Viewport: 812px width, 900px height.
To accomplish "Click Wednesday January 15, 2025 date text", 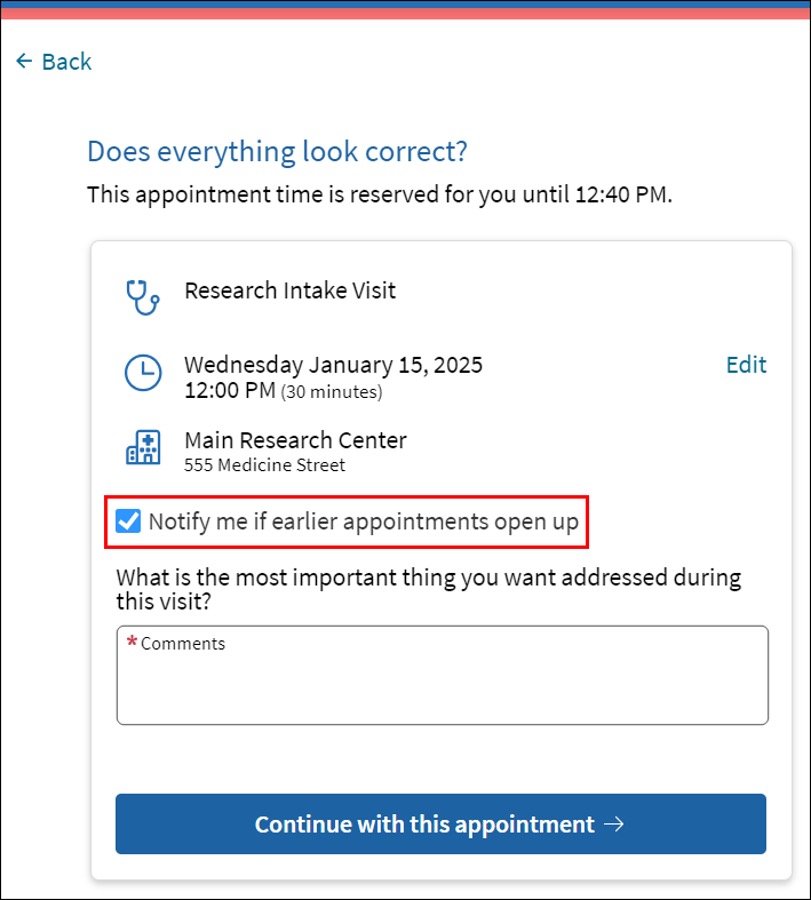I will coord(333,364).
